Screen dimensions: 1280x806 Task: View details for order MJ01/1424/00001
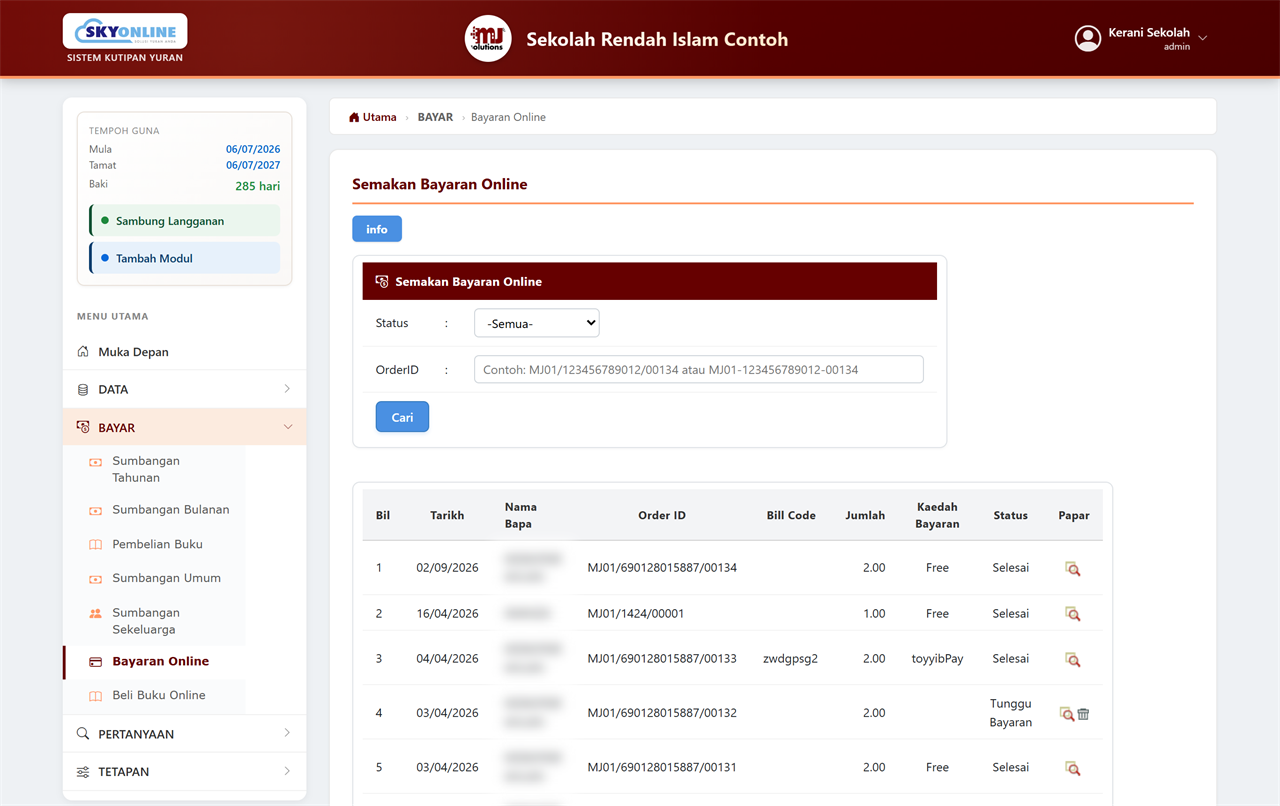click(x=1072, y=614)
